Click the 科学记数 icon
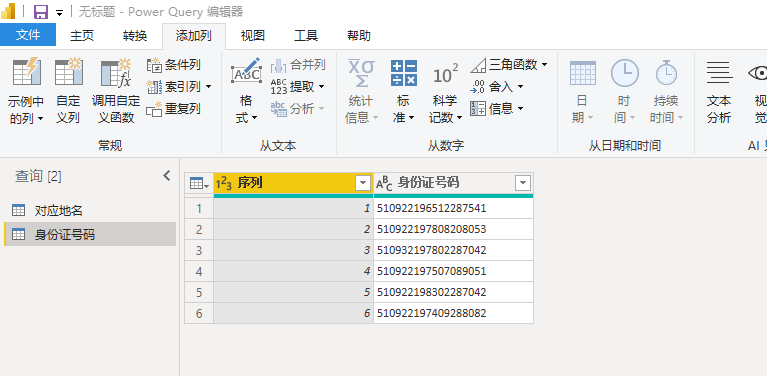The width and height of the screenshot is (767, 376). (x=446, y=75)
